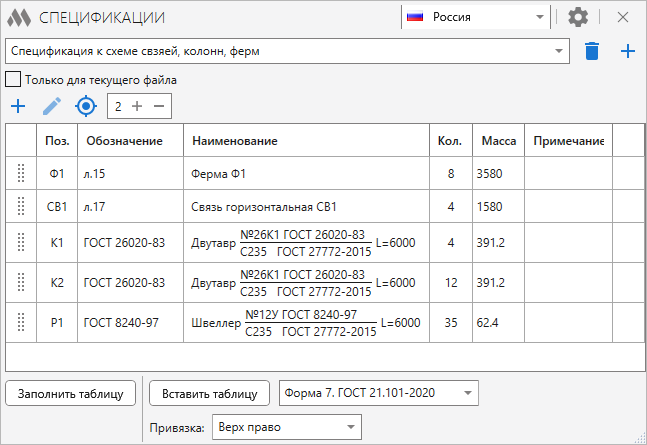Viewport: 647px width, 445px height.
Task: Grab the drag handle of the Ф1 row
Action: click(x=21, y=173)
